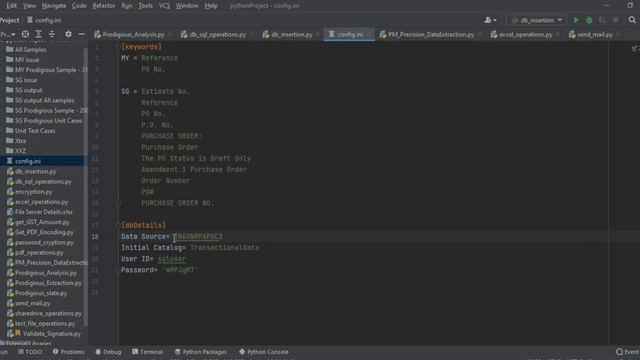The width and height of the screenshot is (640, 360).
Task: Open the Tools menu
Action: click(x=145, y=6)
